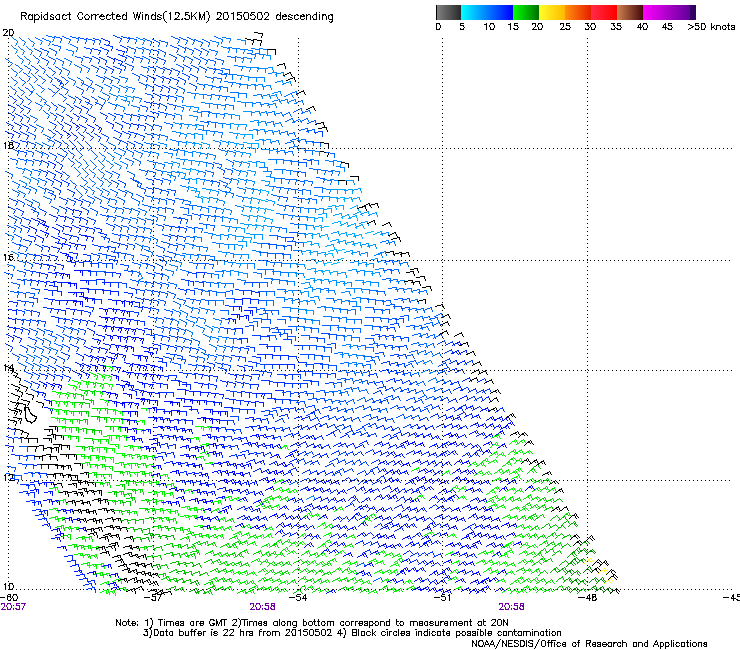Click the magenta 40-45 knots legend segment

[656, 12]
